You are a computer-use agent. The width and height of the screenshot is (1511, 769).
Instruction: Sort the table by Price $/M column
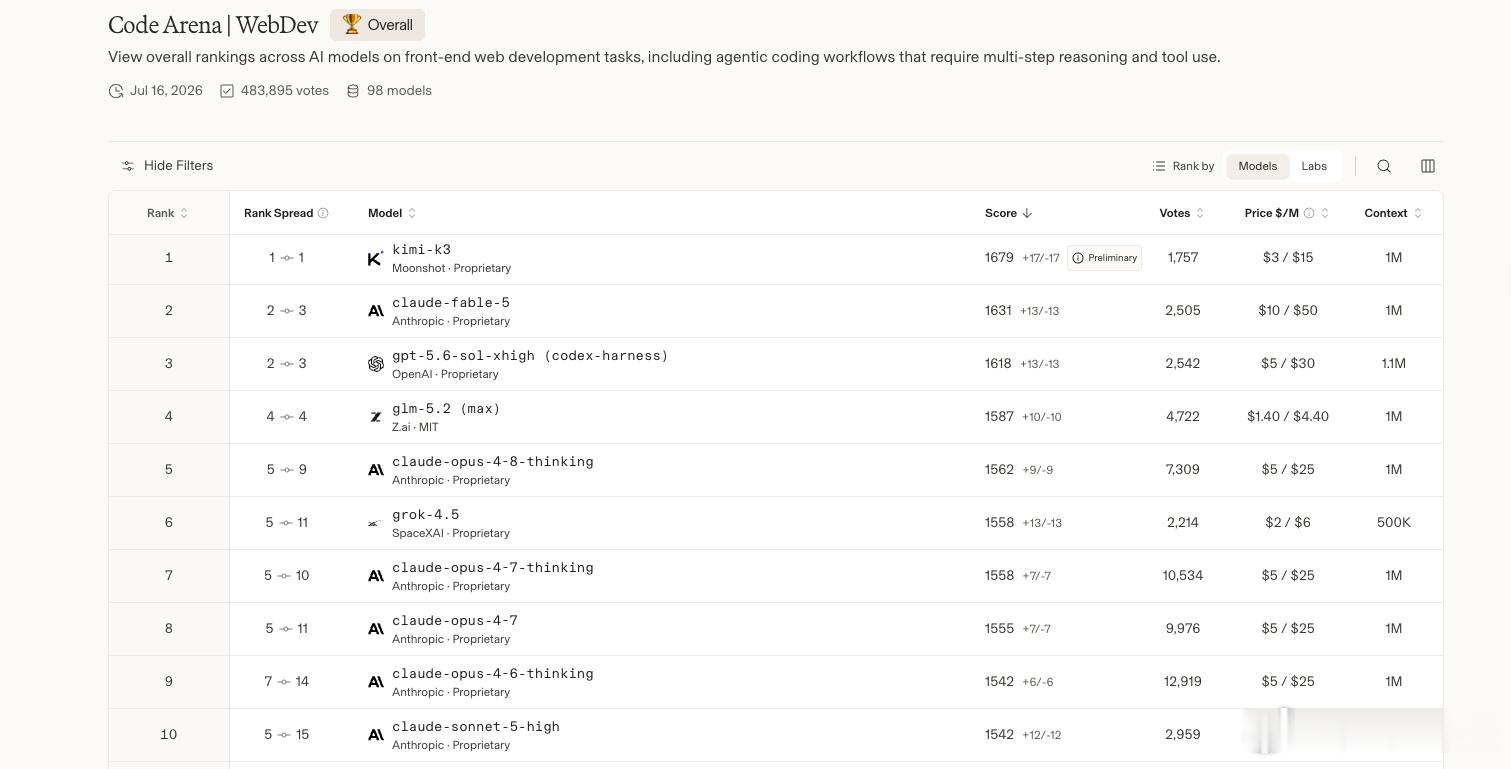pyautogui.click(x=1287, y=213)
